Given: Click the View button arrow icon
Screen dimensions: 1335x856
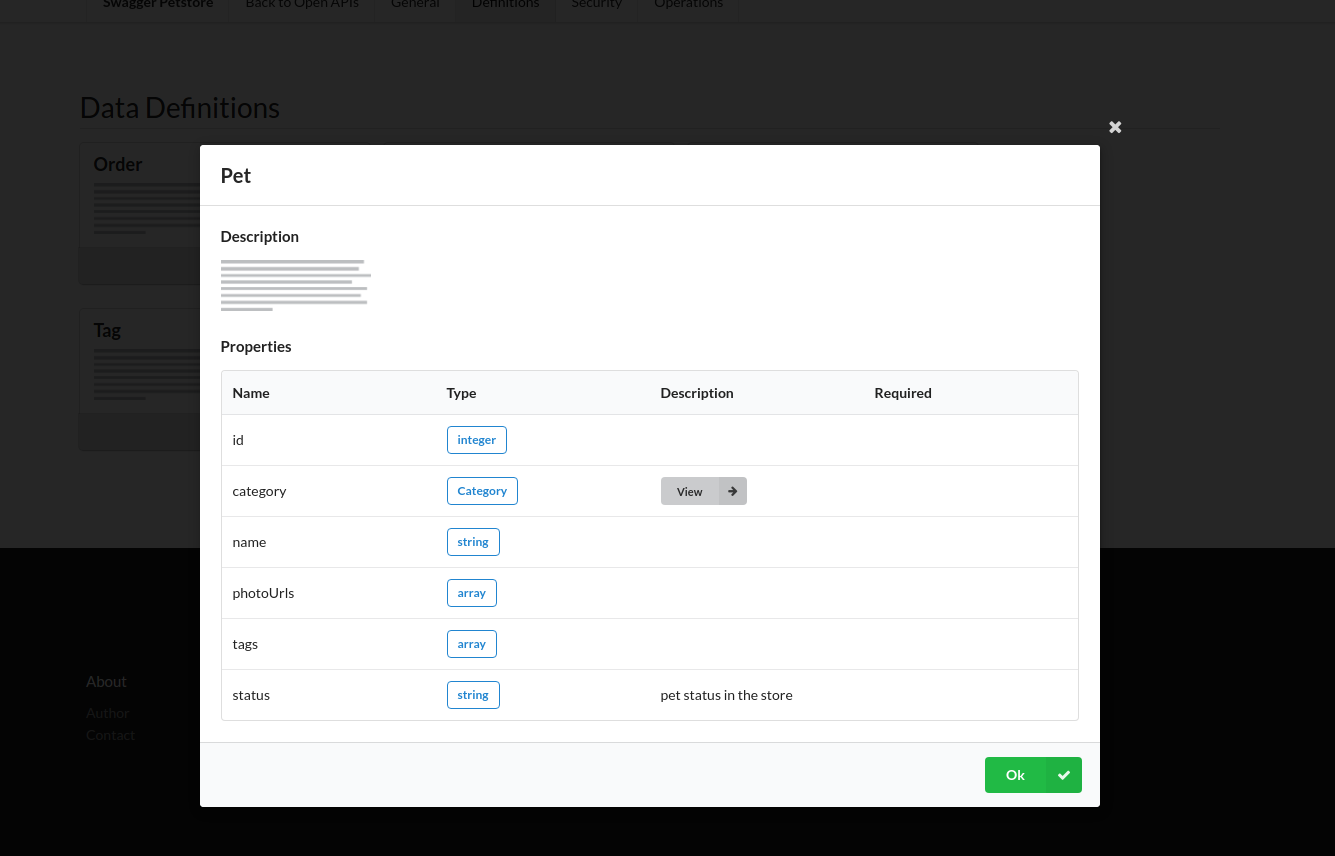Looking at the screenshot, I should click(x=733, y=491).
